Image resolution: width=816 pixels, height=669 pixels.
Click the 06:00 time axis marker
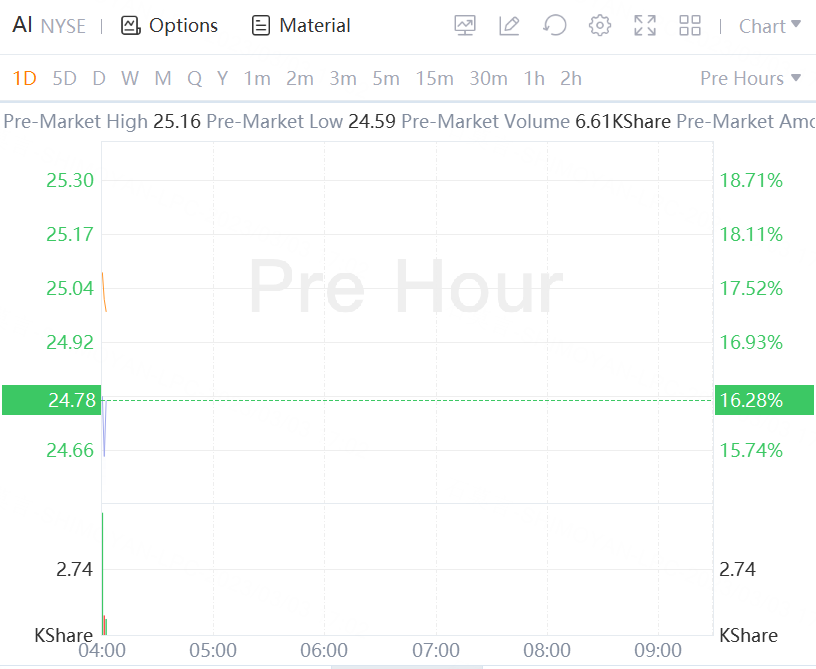point(324,651)
